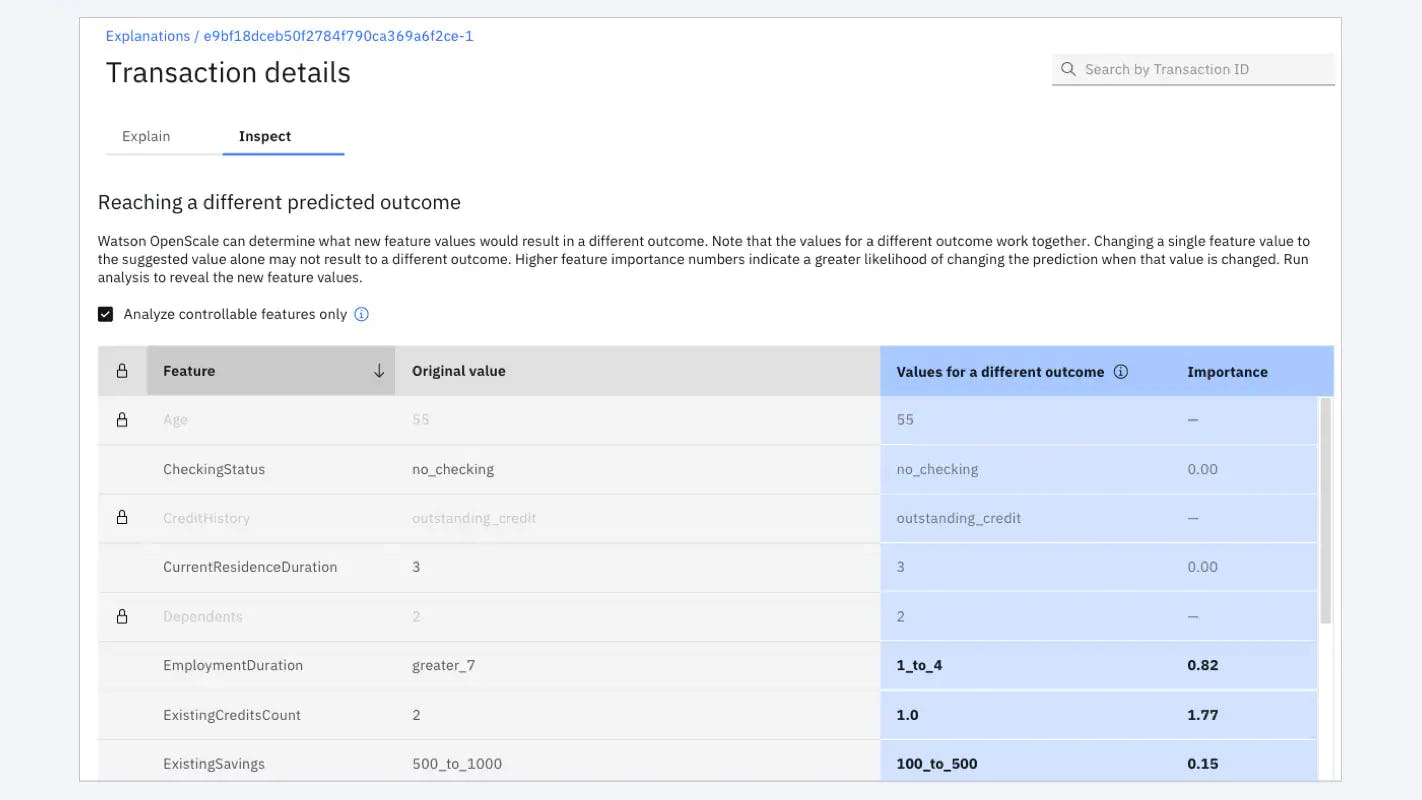Image resolution: width=1422 pixels, height=800 pixels.
Task: Select the Inspect tab
Action: (263, 136)
